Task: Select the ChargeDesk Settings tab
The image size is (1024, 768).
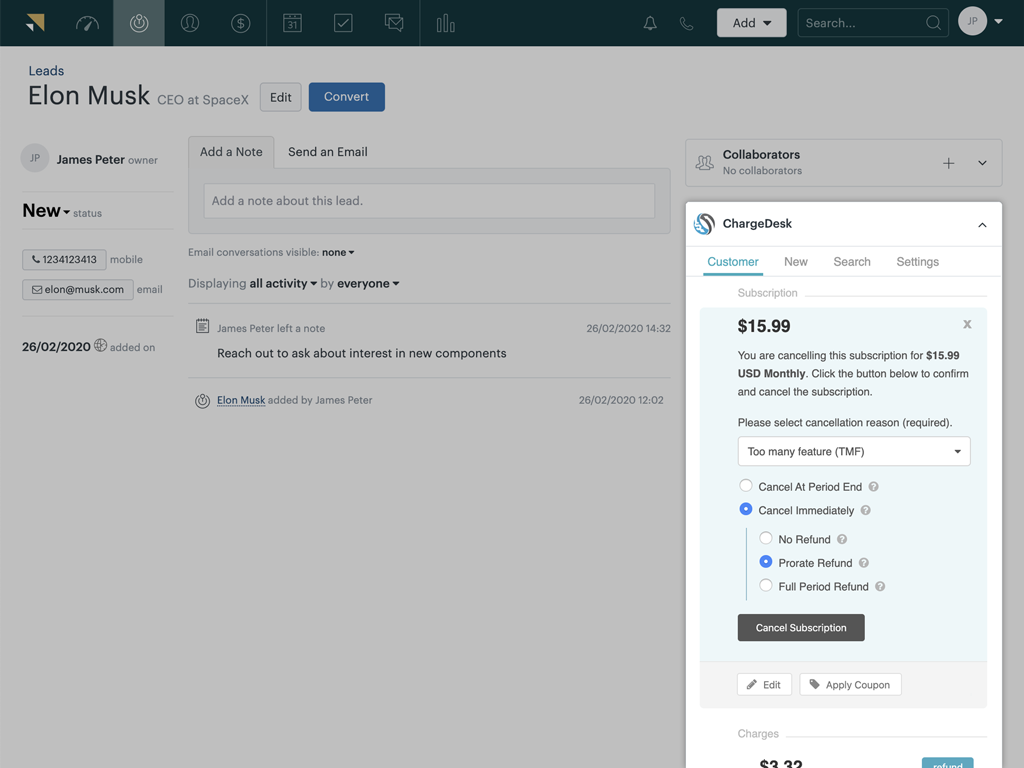Action: (x=918, y=262)
